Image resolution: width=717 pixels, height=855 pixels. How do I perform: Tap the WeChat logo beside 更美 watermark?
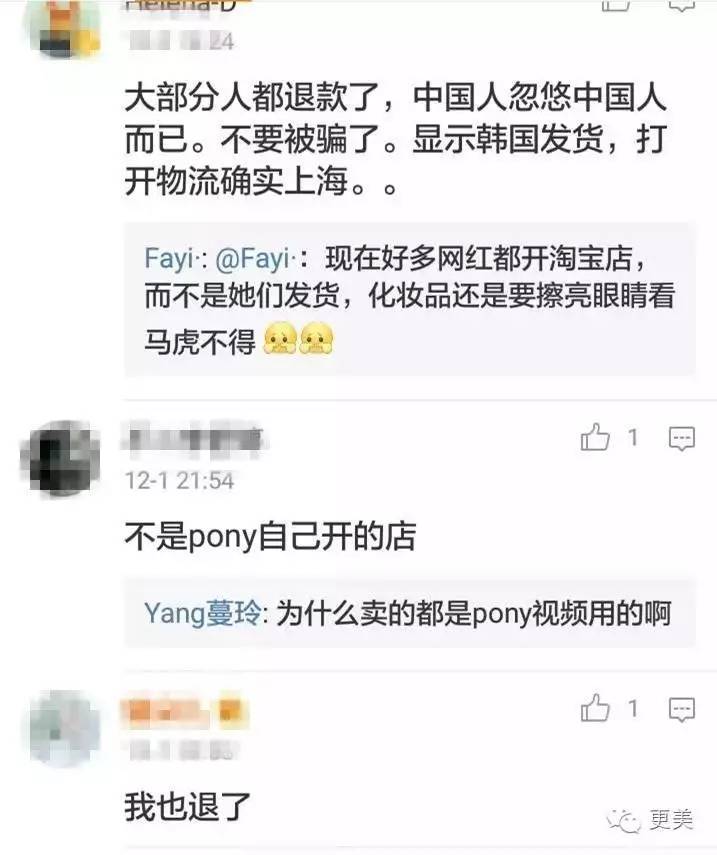coord(624,820)
